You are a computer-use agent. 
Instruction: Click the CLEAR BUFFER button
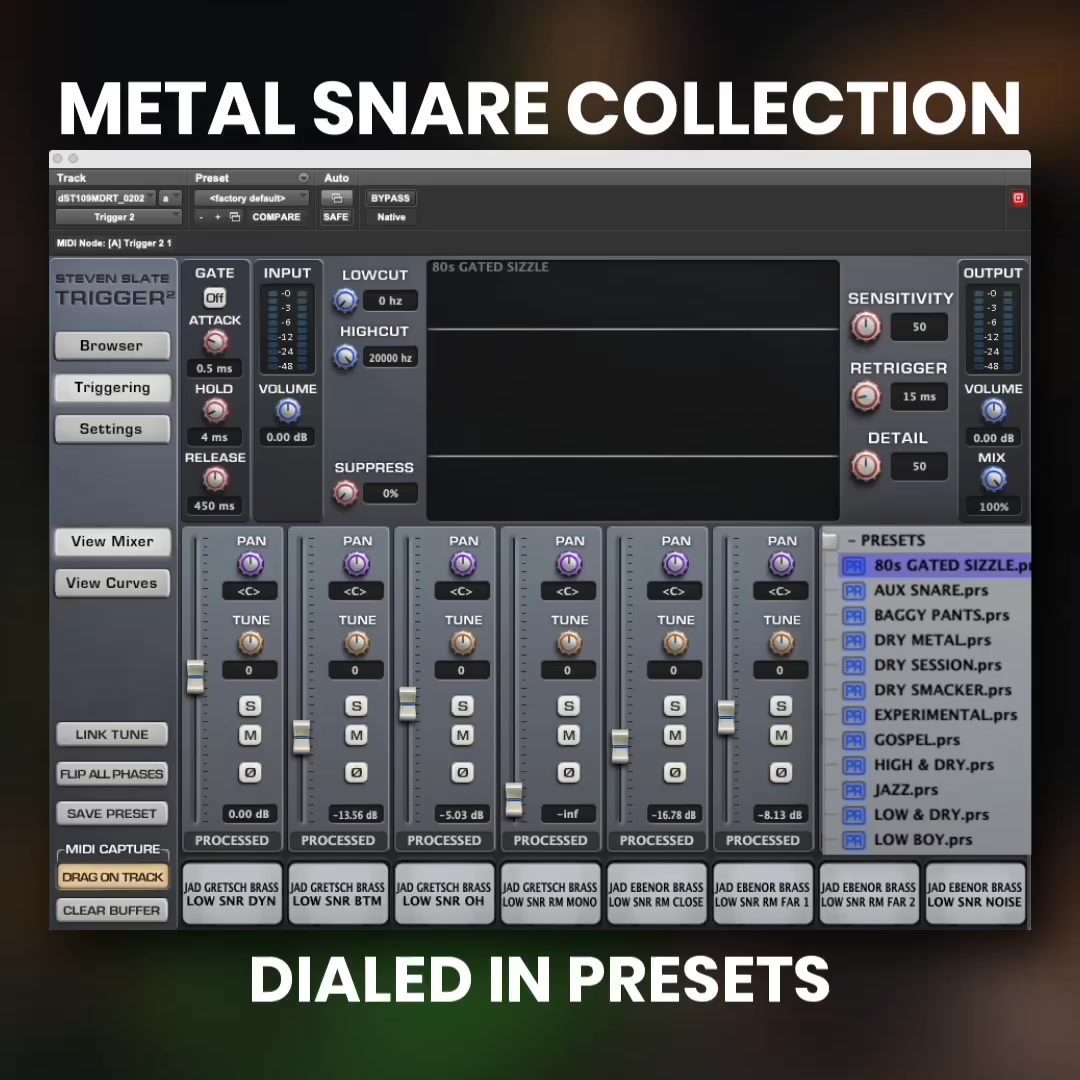[x=112, y=911]
